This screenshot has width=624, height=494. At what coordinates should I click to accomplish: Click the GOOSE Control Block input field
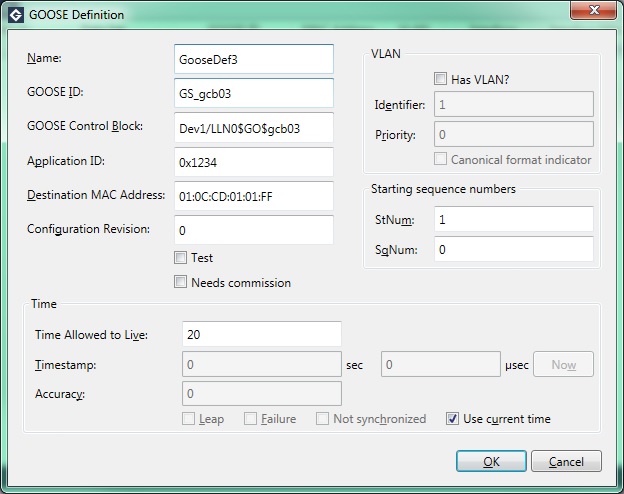[254, 128]
